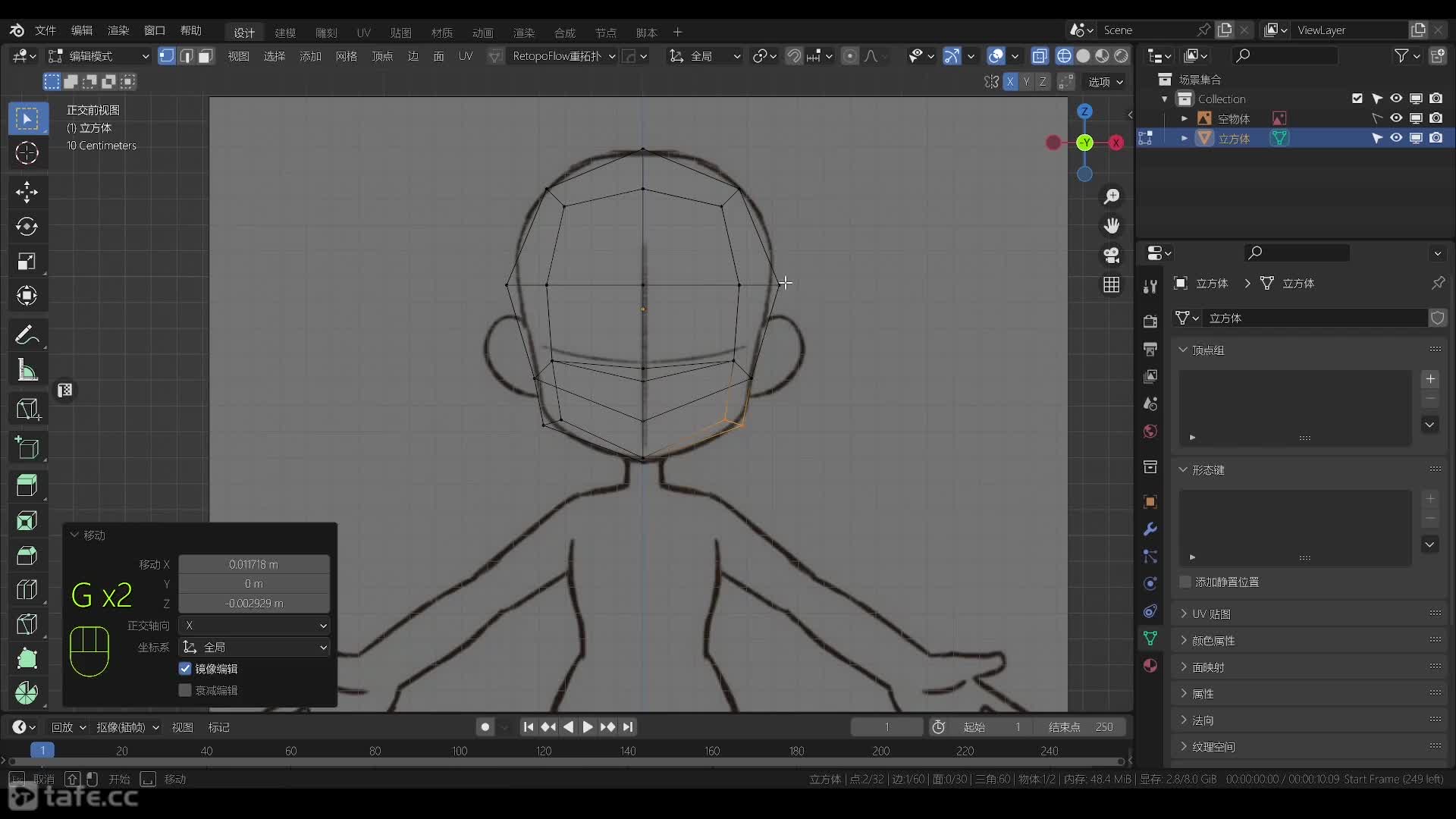1456x819 pixels.
Task: Open the 文件 menu
Action: click(45, 30)
